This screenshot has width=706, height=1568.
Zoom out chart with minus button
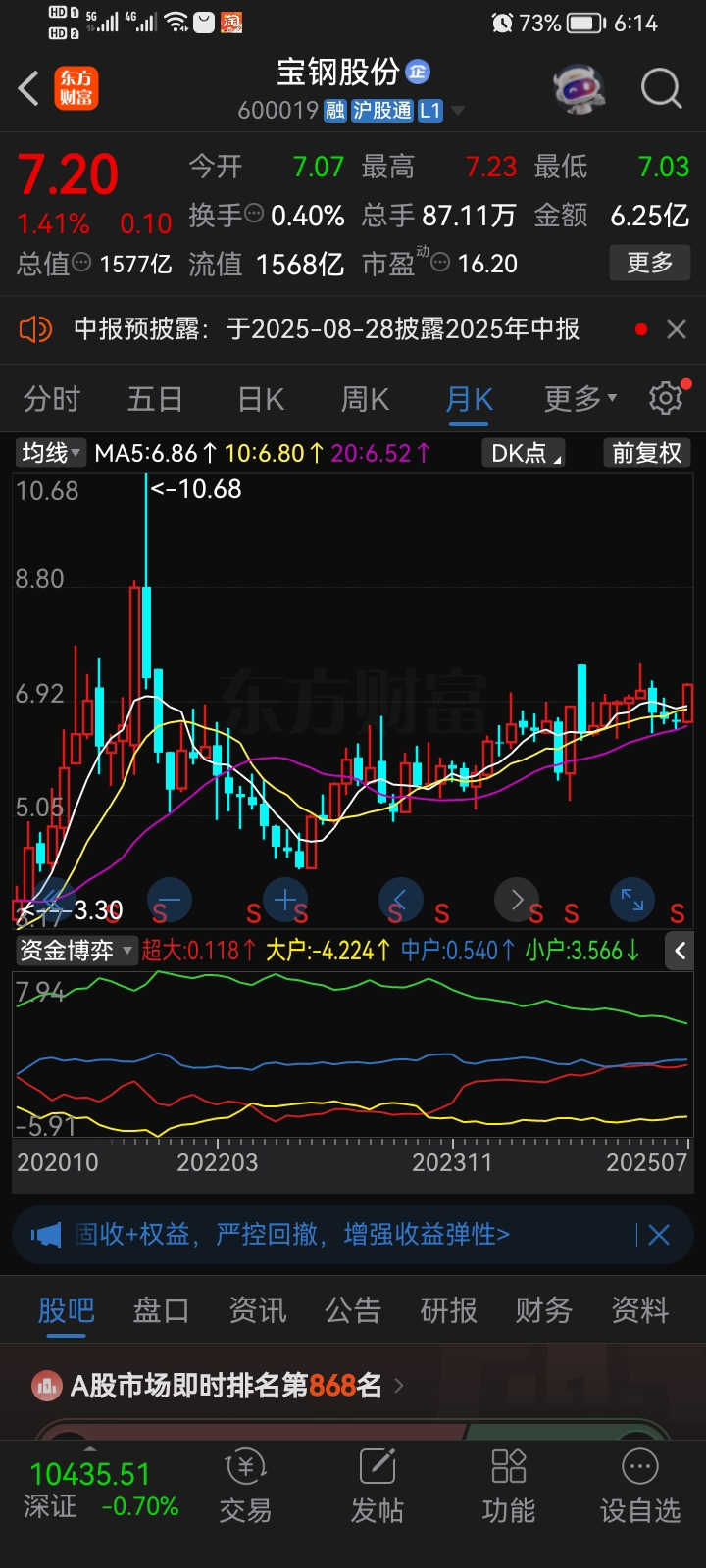[169, 900]
